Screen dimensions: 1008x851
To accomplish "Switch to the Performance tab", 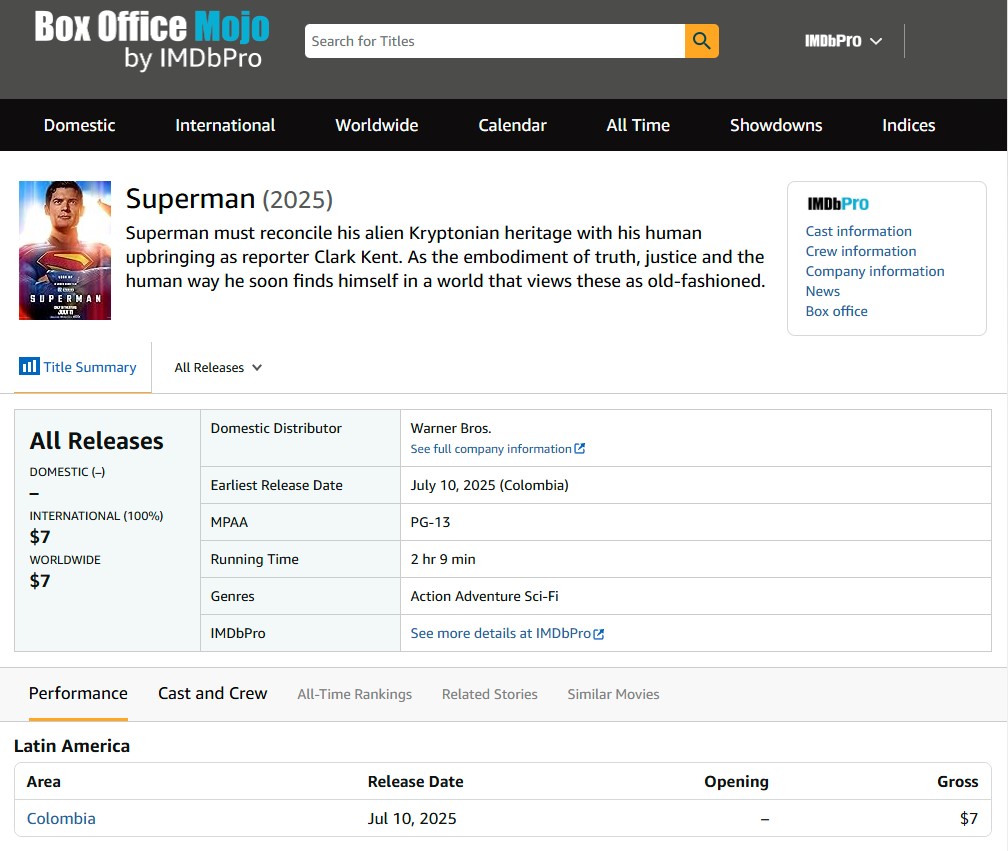I will tap(78, 694).
